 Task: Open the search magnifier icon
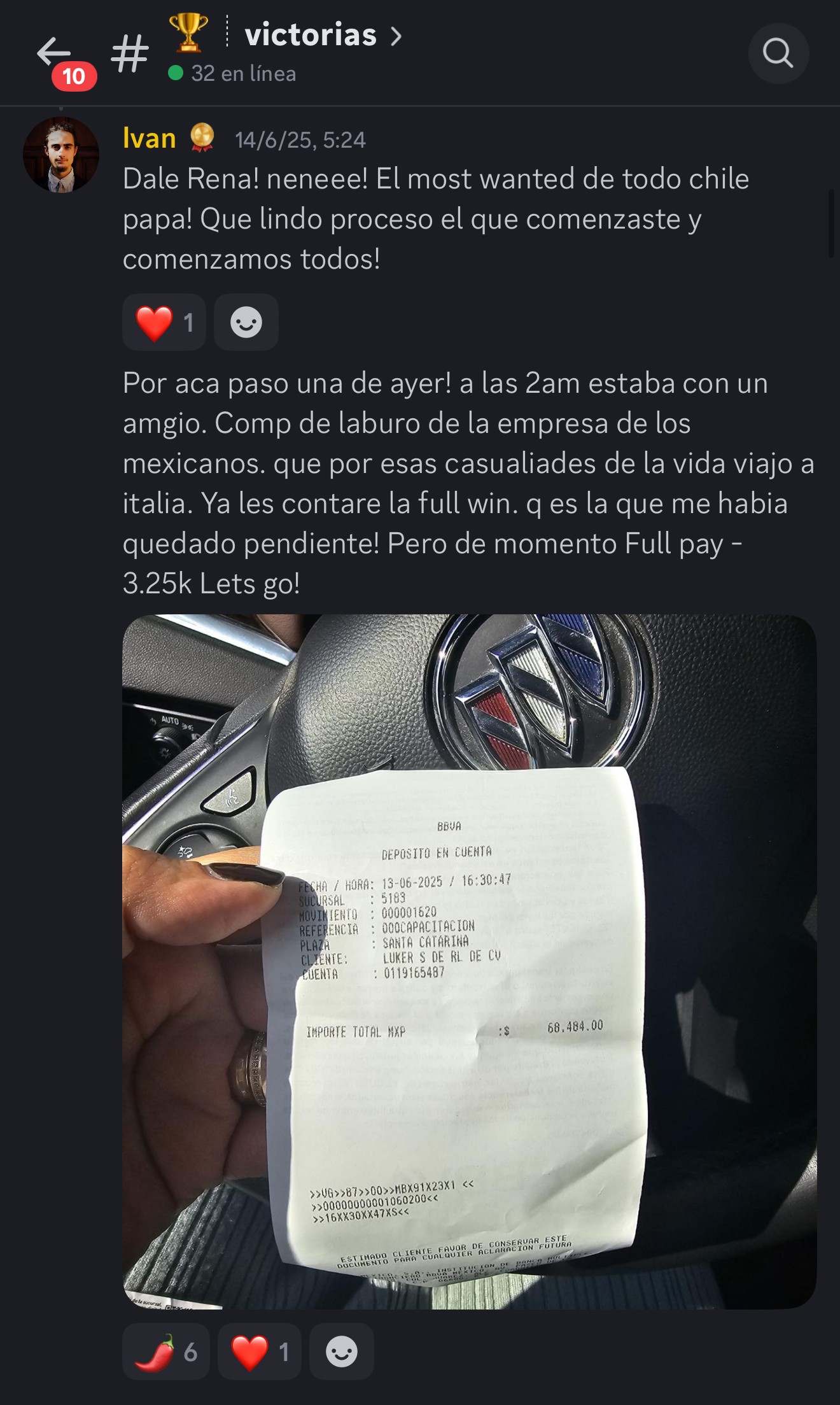point(778,53)
